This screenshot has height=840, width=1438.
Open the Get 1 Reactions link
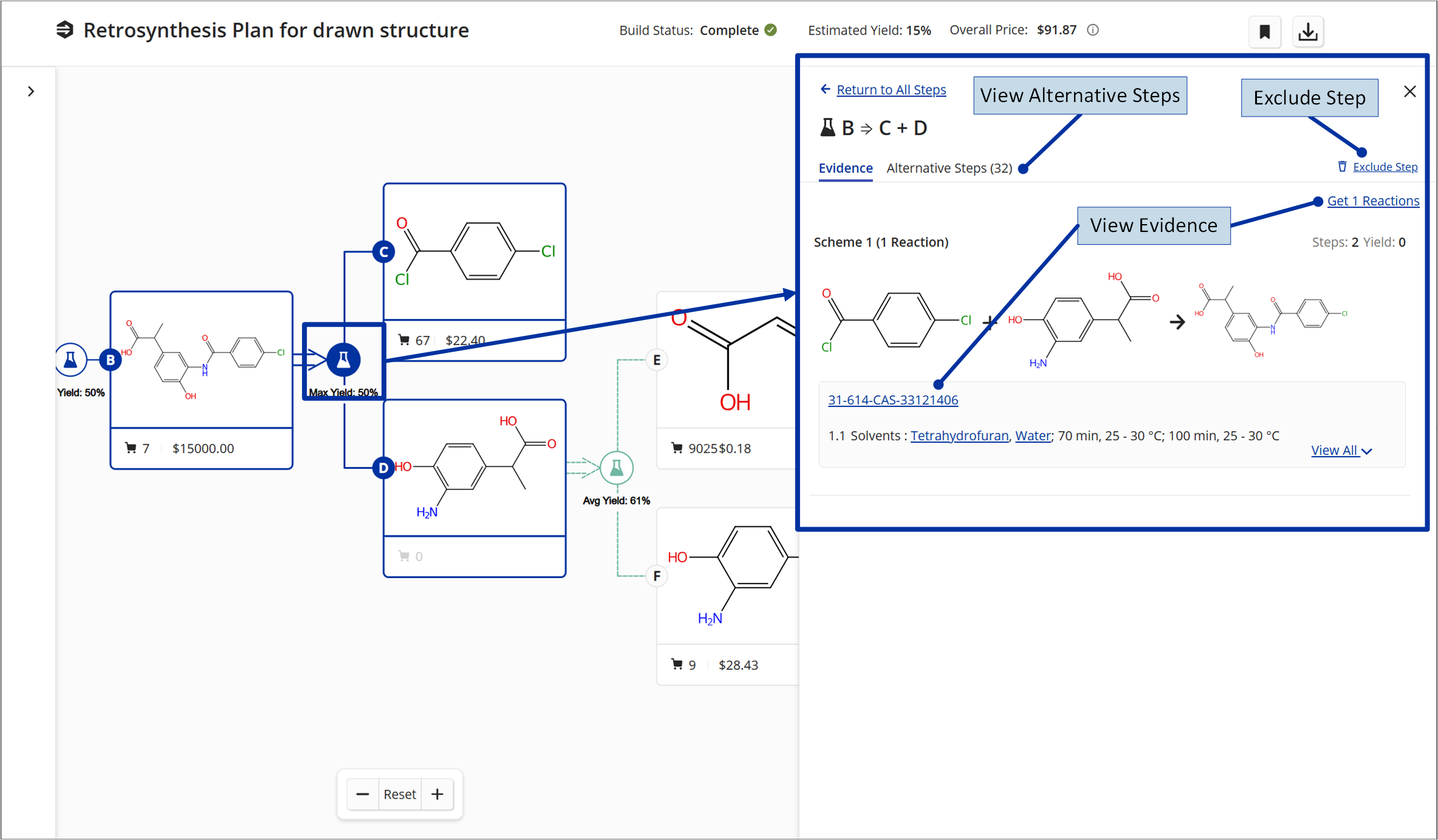pos(1373,201)
